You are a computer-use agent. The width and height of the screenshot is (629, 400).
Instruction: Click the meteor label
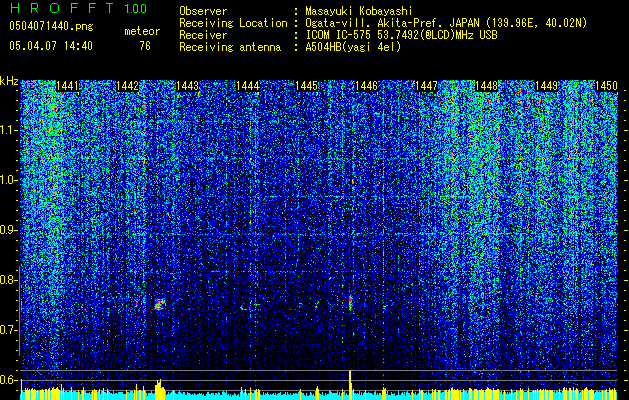142,31
